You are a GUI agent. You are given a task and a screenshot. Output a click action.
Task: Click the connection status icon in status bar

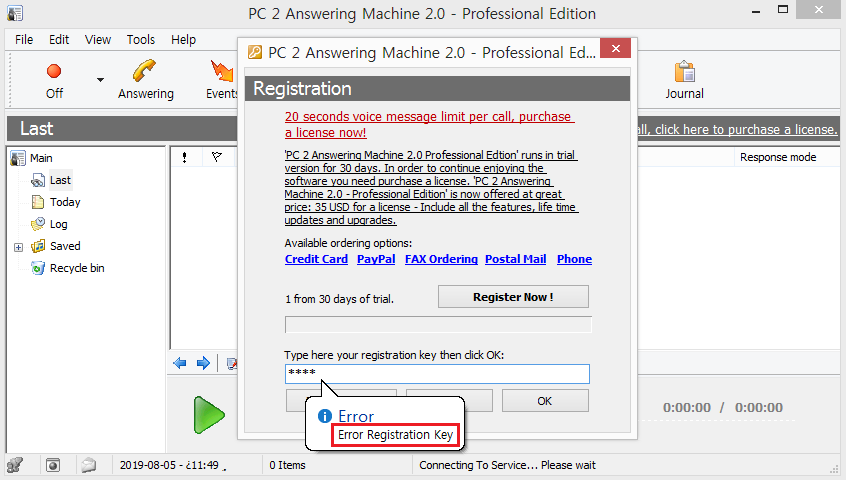coord(15,464)
